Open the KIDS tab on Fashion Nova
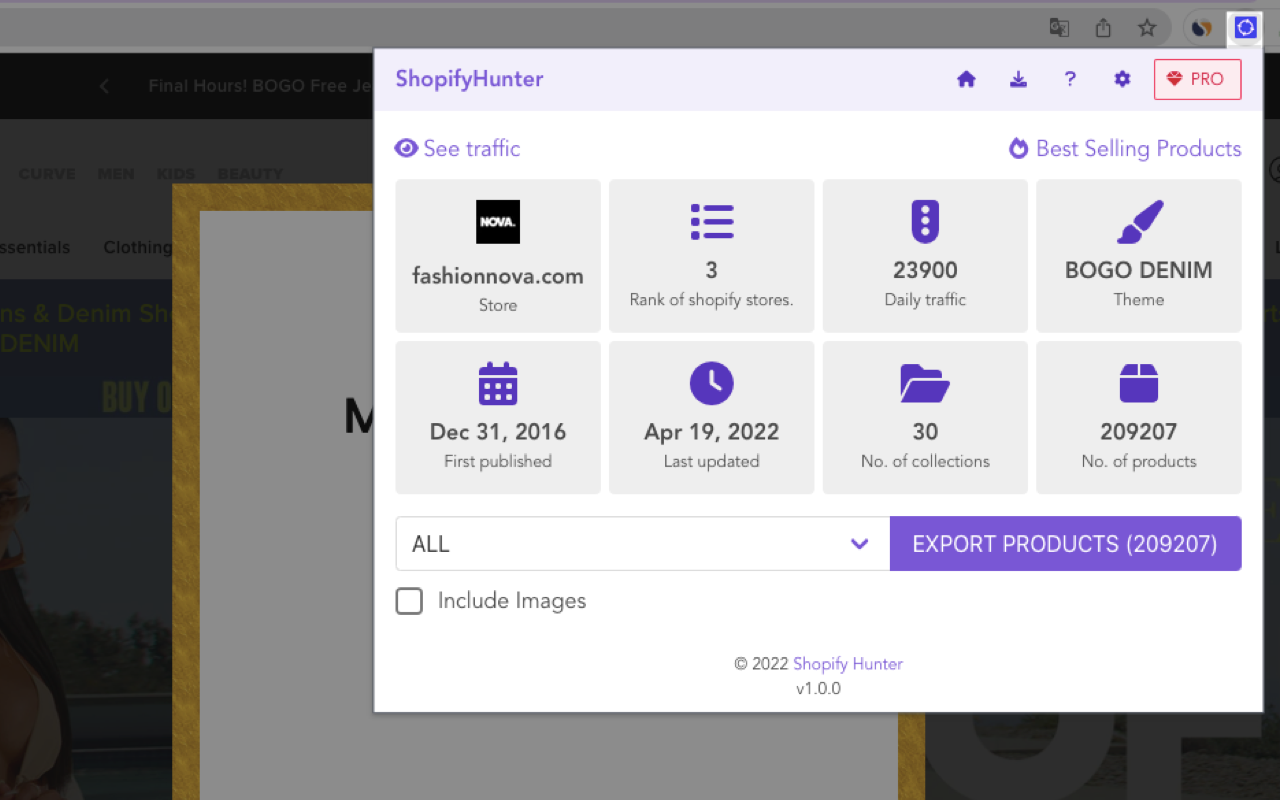Image resolution: width=1280 pixels, height=800 pixels. point(176,174)
